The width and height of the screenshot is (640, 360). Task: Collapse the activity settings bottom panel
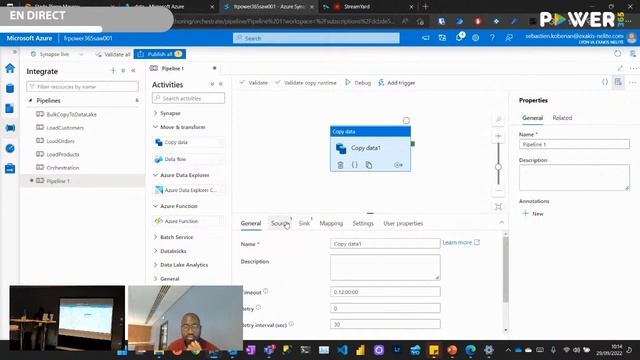click(x=501, y=222)
